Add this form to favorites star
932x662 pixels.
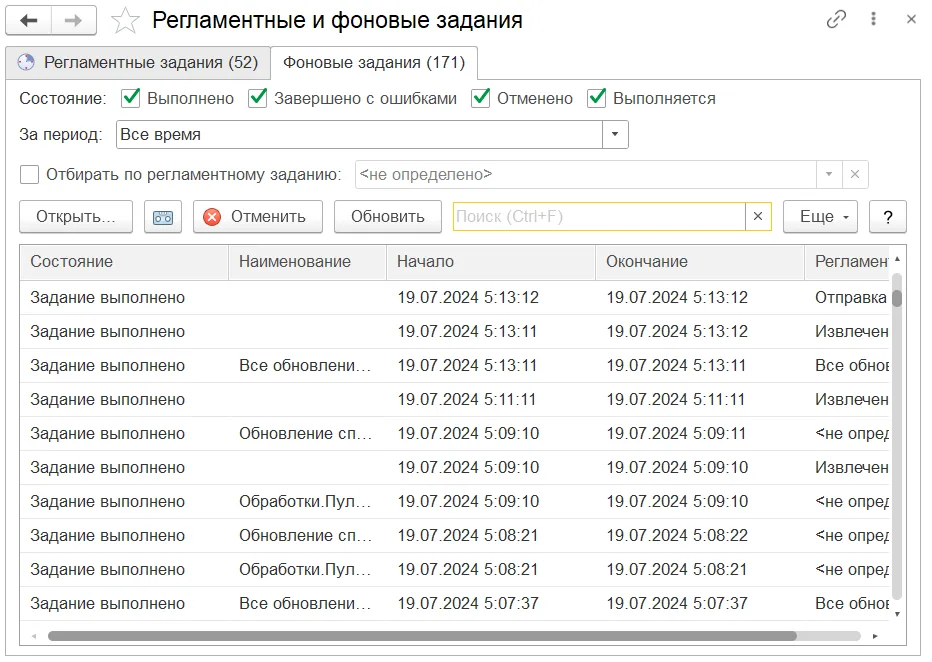point(125,21)
